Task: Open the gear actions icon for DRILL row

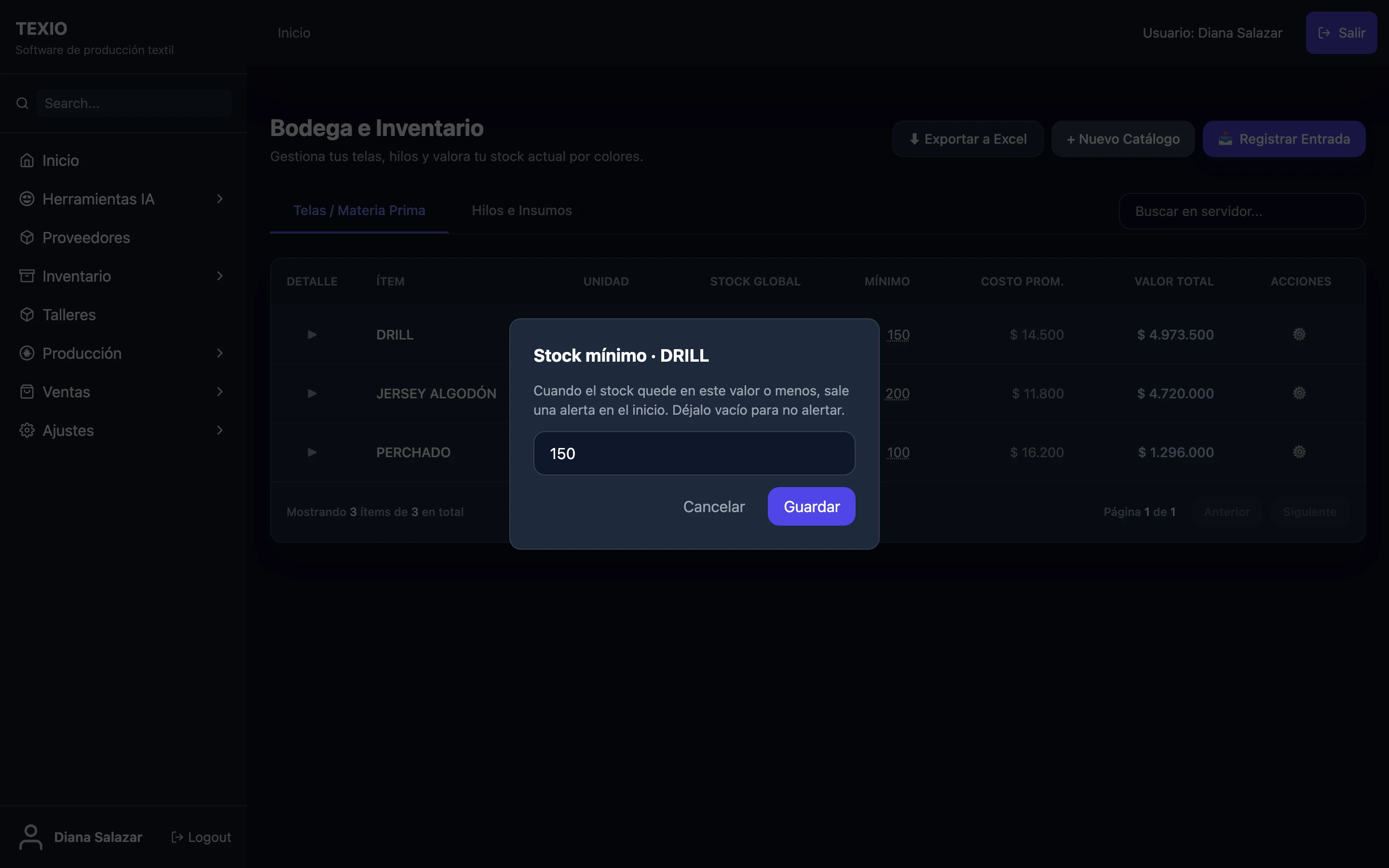Action: coord(1299,334)
